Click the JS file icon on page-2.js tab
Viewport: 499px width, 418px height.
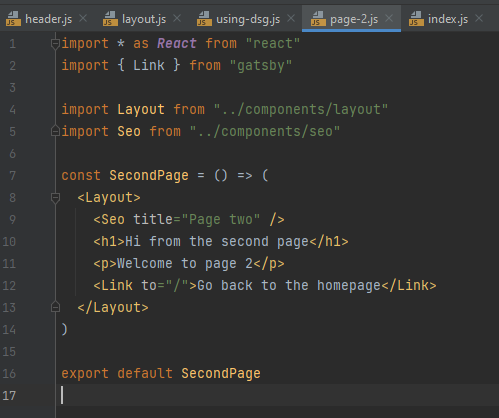click(318, 19)
